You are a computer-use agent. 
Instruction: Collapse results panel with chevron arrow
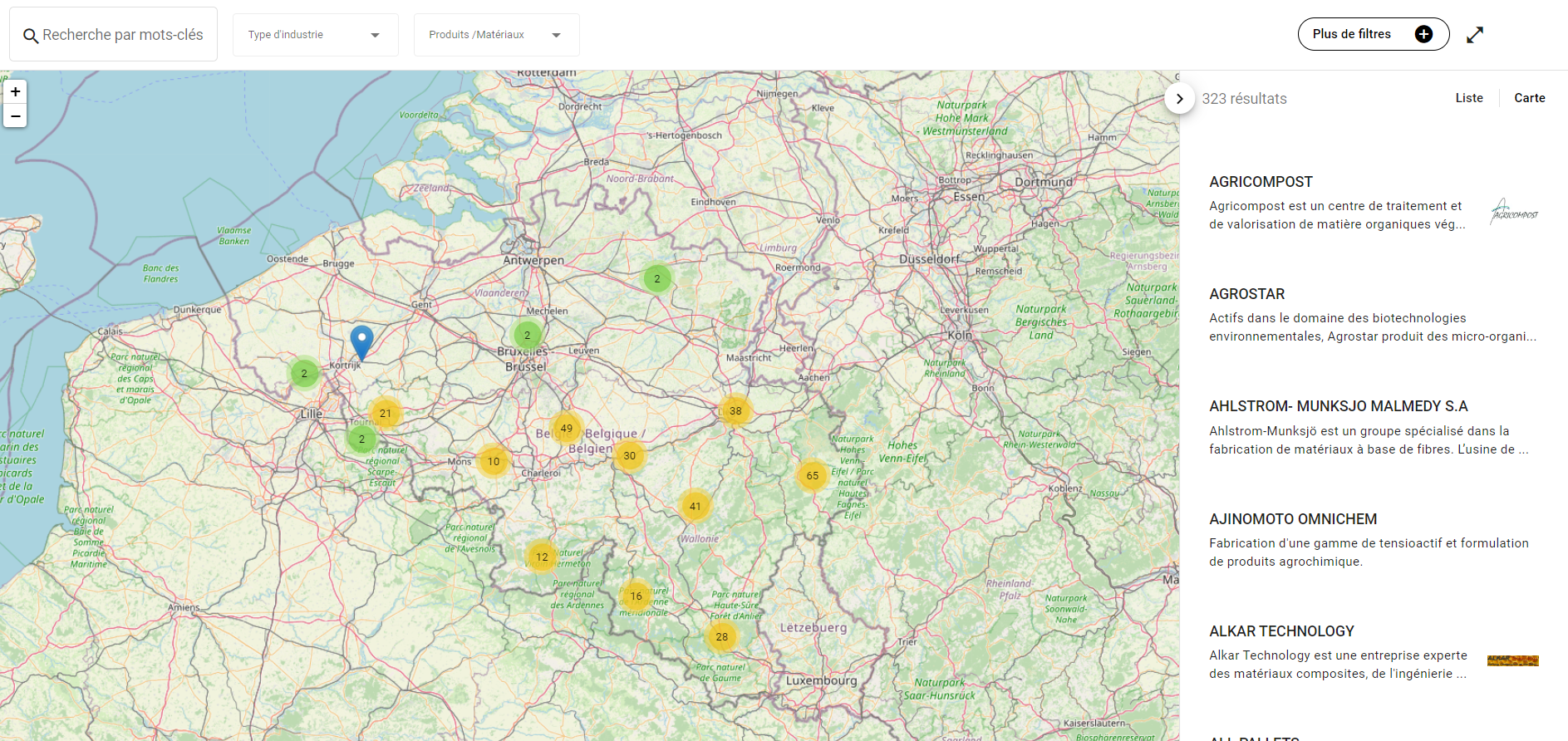click(x=1179, y=99)
